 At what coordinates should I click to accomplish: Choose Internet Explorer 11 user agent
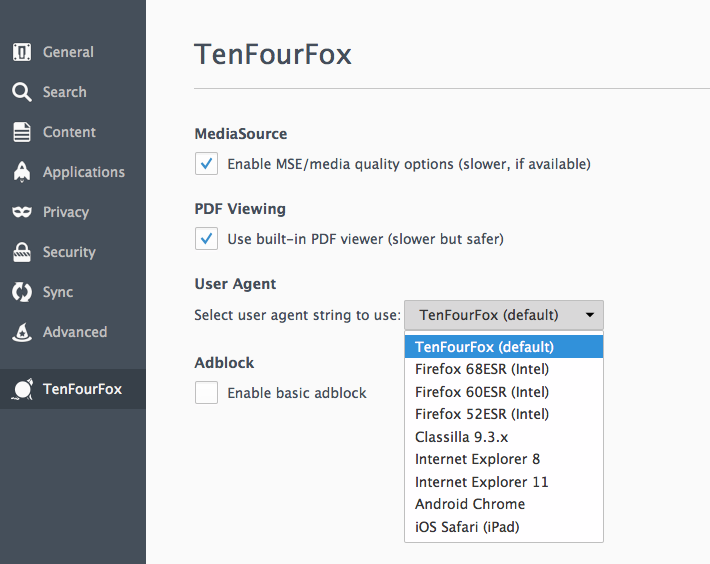click(504, 482)
